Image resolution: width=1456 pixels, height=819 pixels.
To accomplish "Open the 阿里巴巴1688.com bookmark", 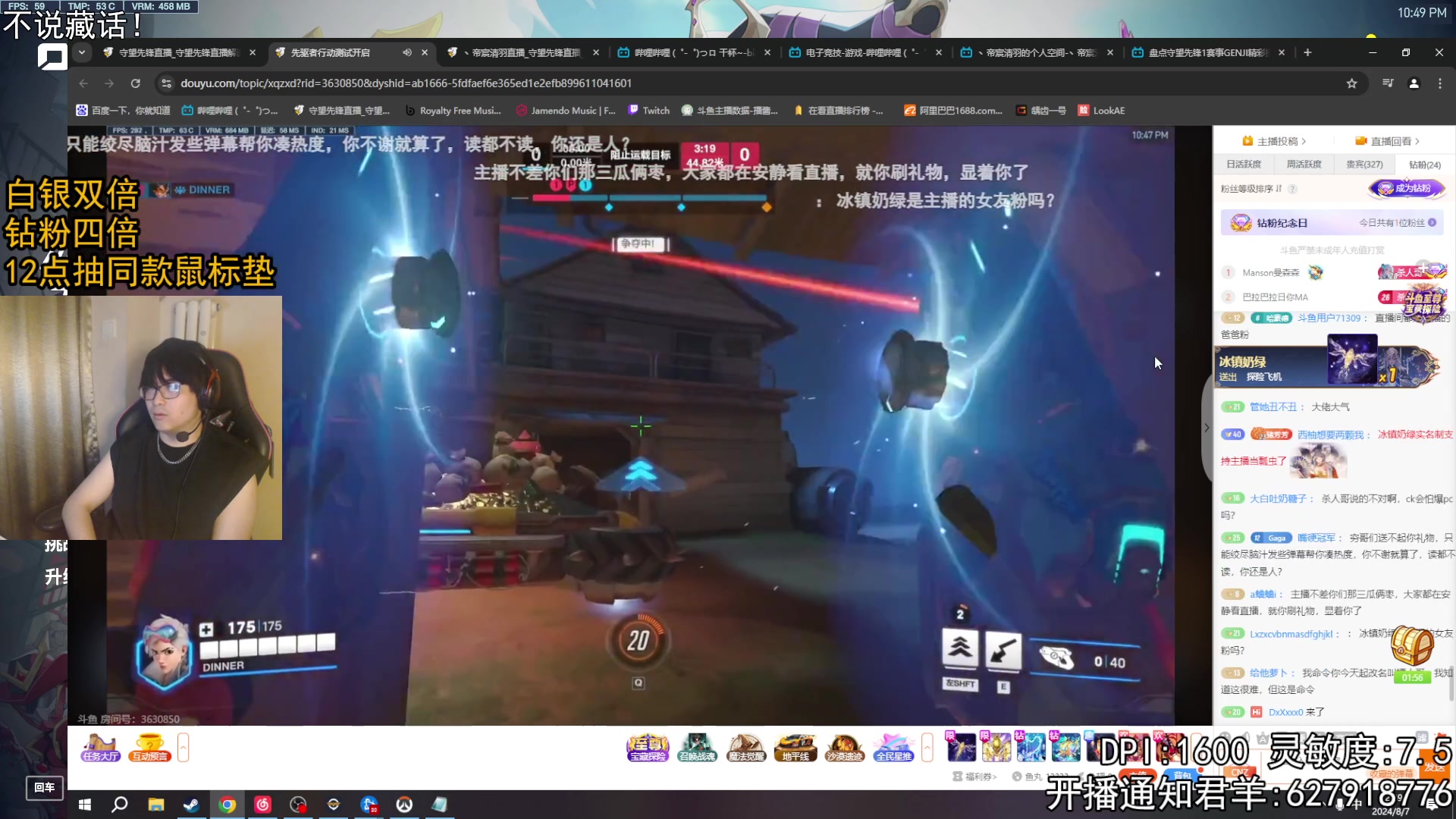I will pos(953,111).
